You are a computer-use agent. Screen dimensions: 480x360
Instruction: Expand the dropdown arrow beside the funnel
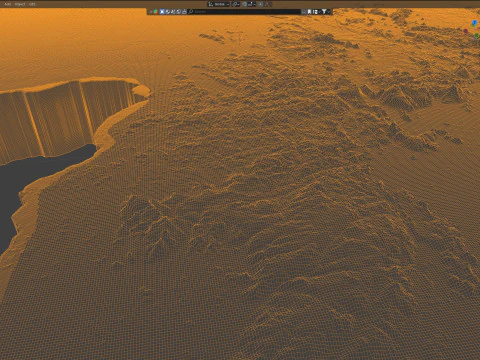click(329, 12)
